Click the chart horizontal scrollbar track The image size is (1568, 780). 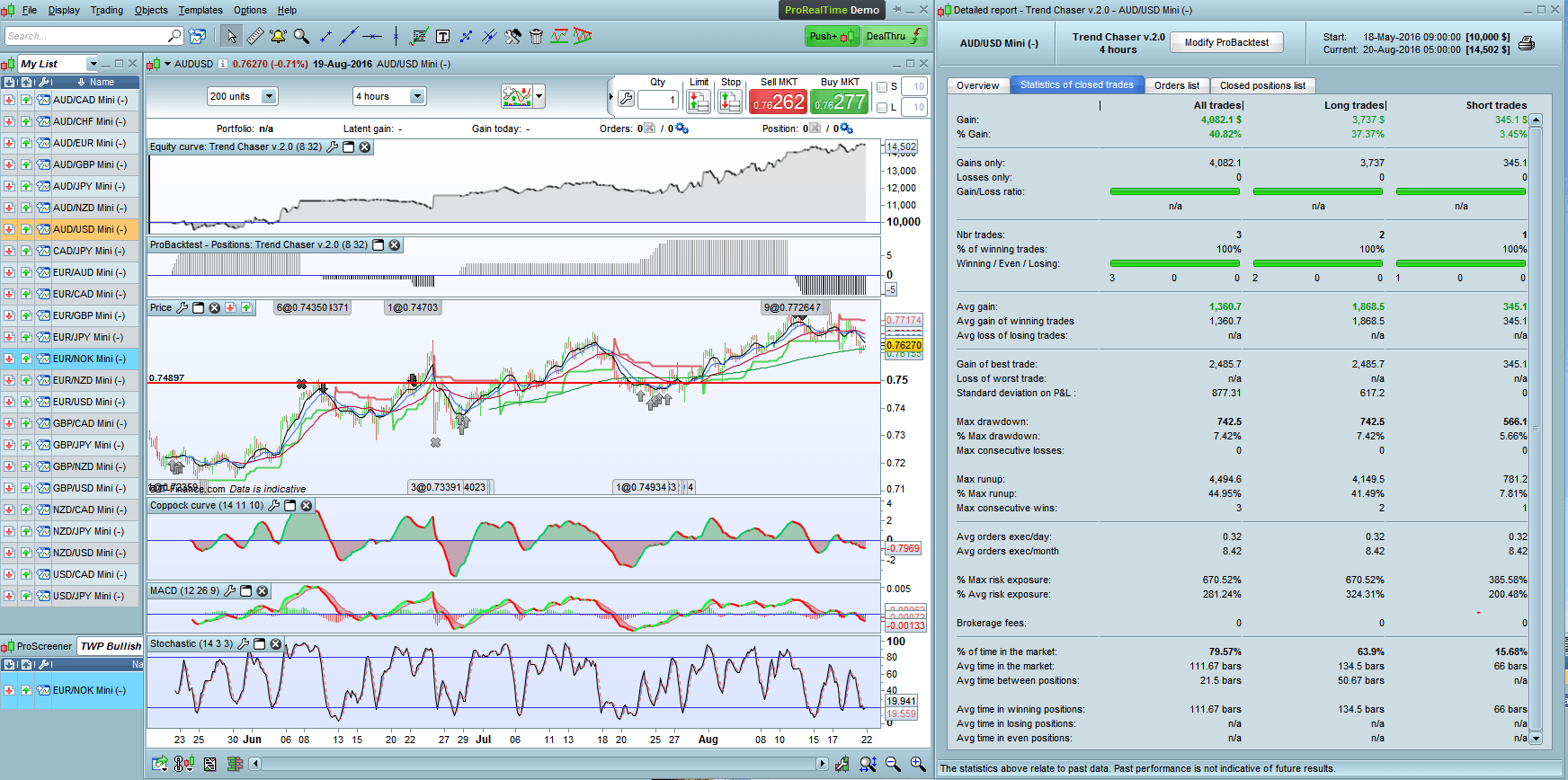[539, 764]
